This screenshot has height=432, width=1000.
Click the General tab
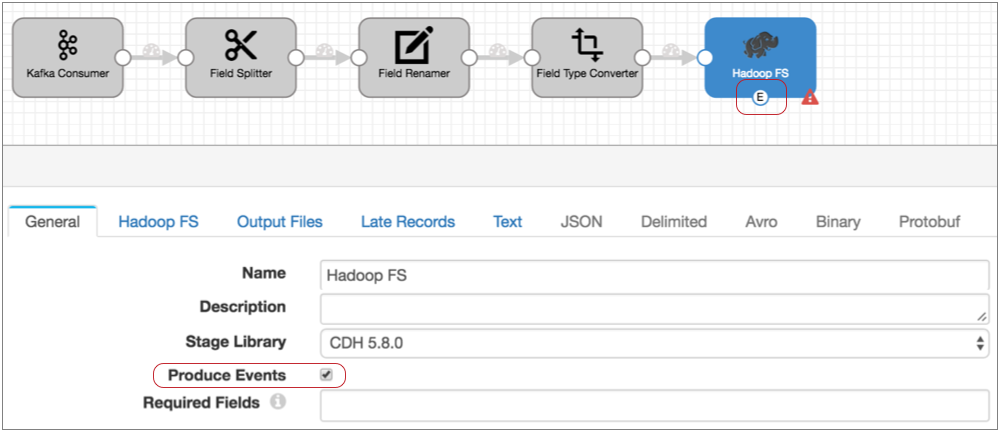point(52,222)
